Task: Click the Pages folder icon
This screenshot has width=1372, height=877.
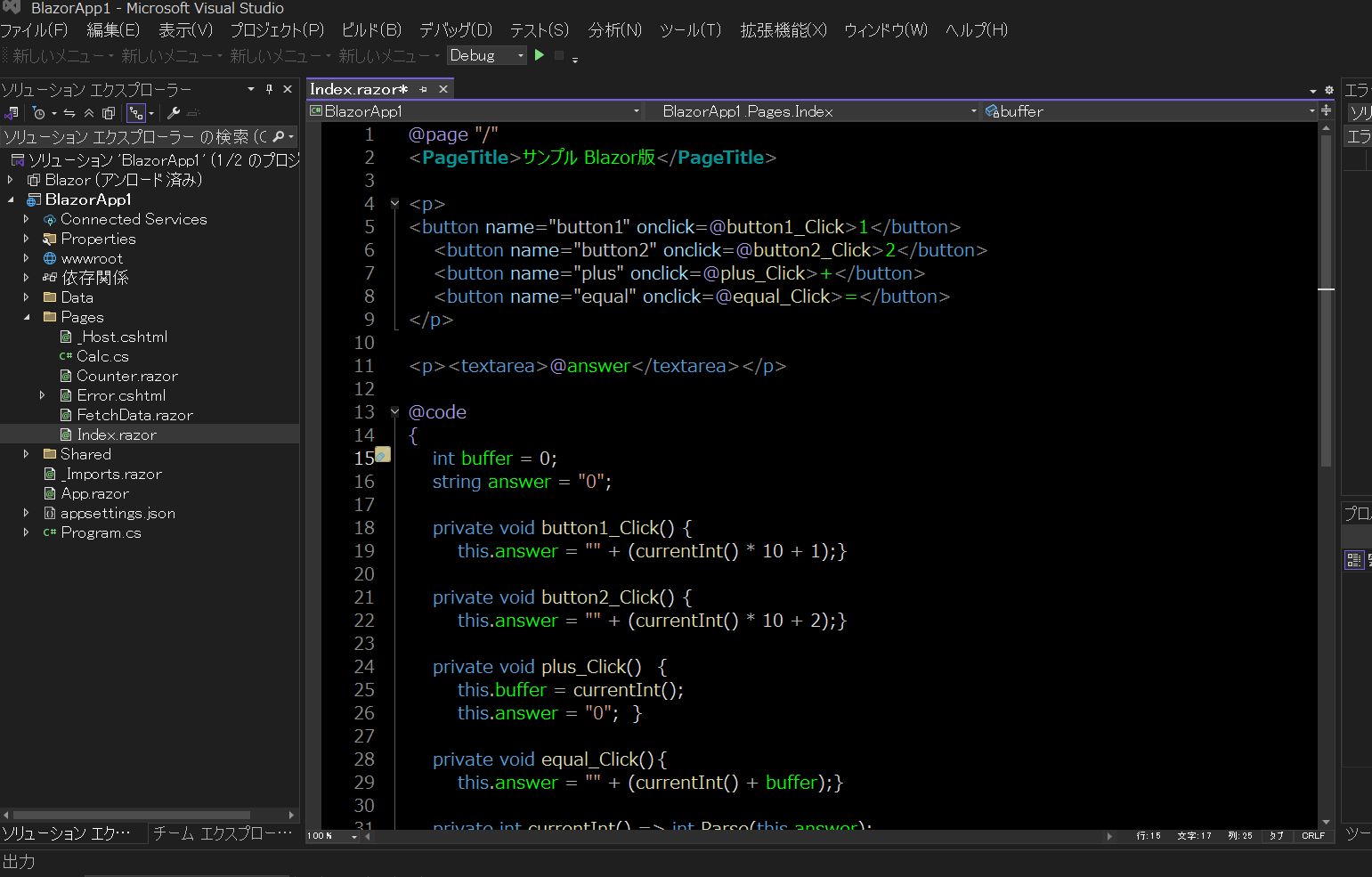Action: pyautogui.click(x=50, y=317)
